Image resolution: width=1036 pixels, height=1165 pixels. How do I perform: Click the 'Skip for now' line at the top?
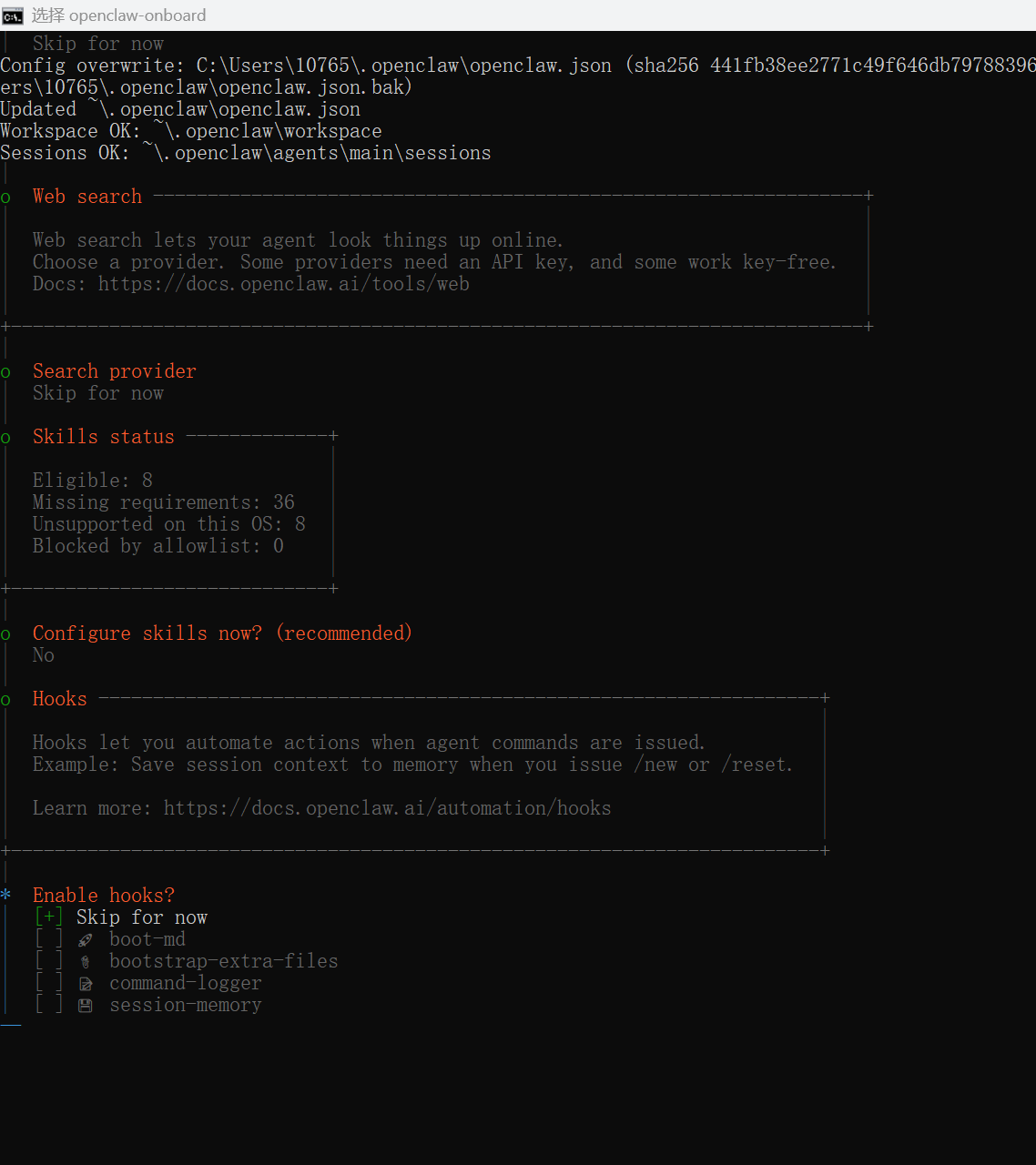click(98, 44)
